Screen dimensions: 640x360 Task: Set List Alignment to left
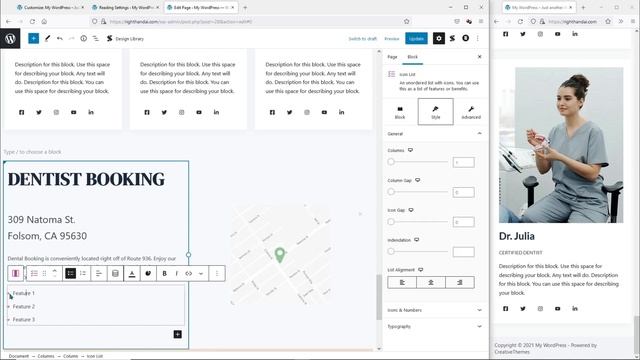pyautogui.click(x=402, y=282)
